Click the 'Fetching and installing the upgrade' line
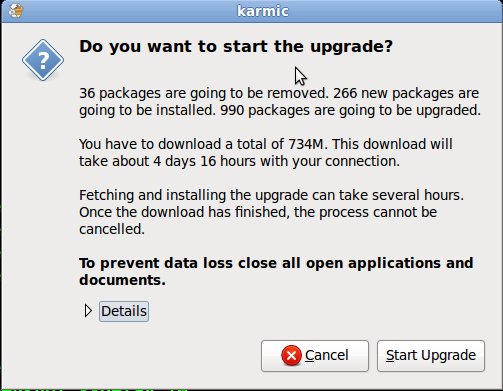Image resolution: width=503 pixels, height=391 pixels. (x=271, y=195)
